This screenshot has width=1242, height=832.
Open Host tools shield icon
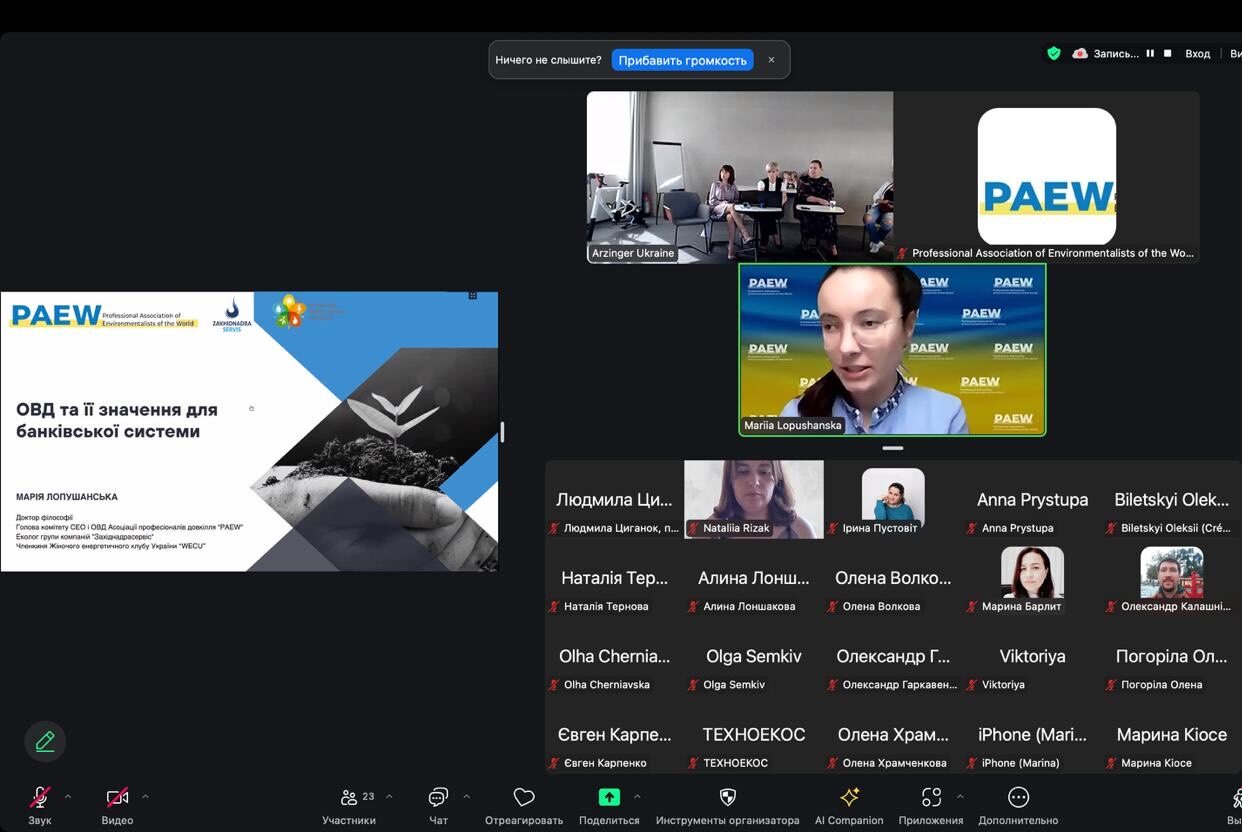(728, 797)
